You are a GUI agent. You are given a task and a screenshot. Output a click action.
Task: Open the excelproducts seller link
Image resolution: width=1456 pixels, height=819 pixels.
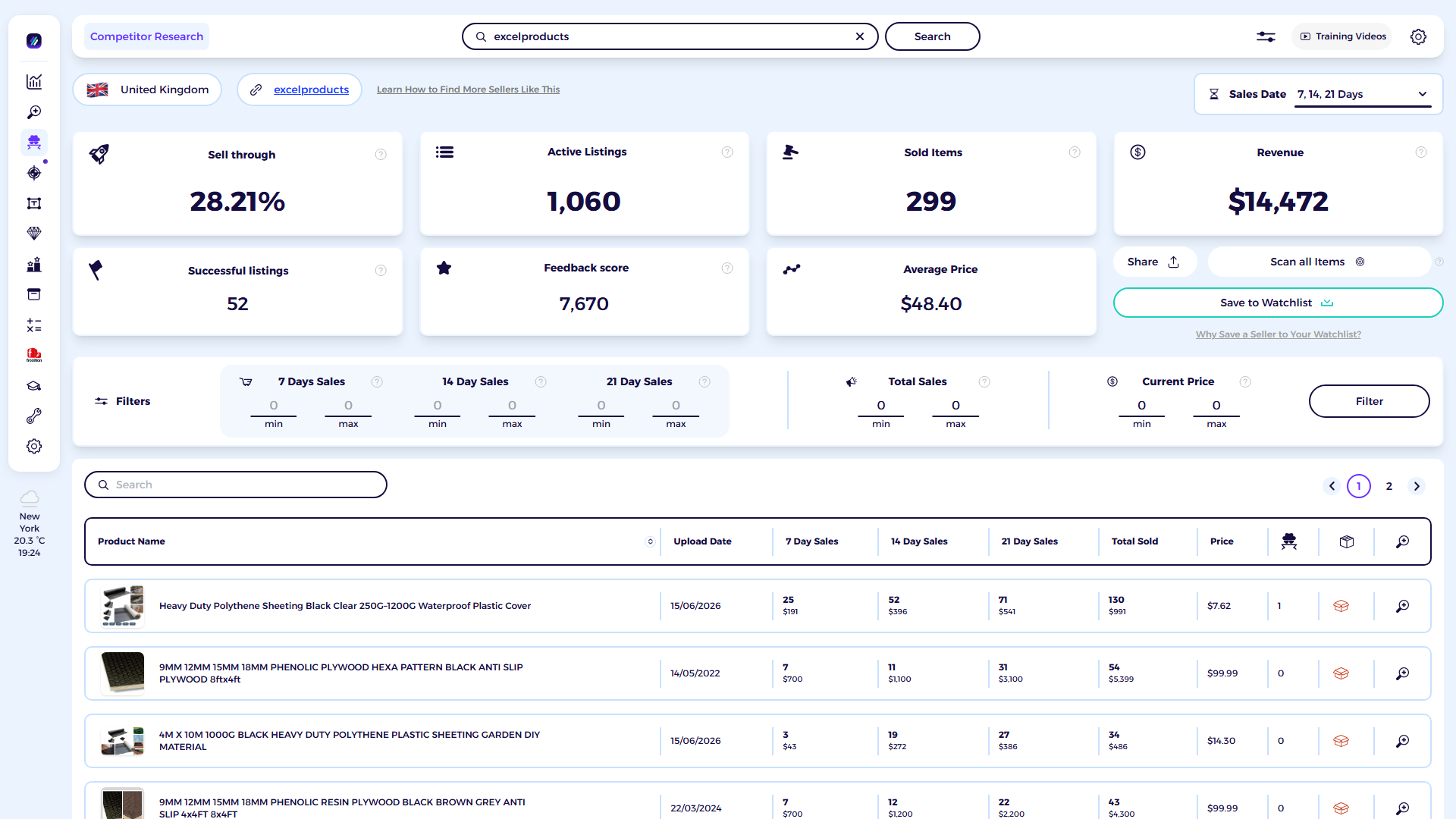click(x=311, y=89)
